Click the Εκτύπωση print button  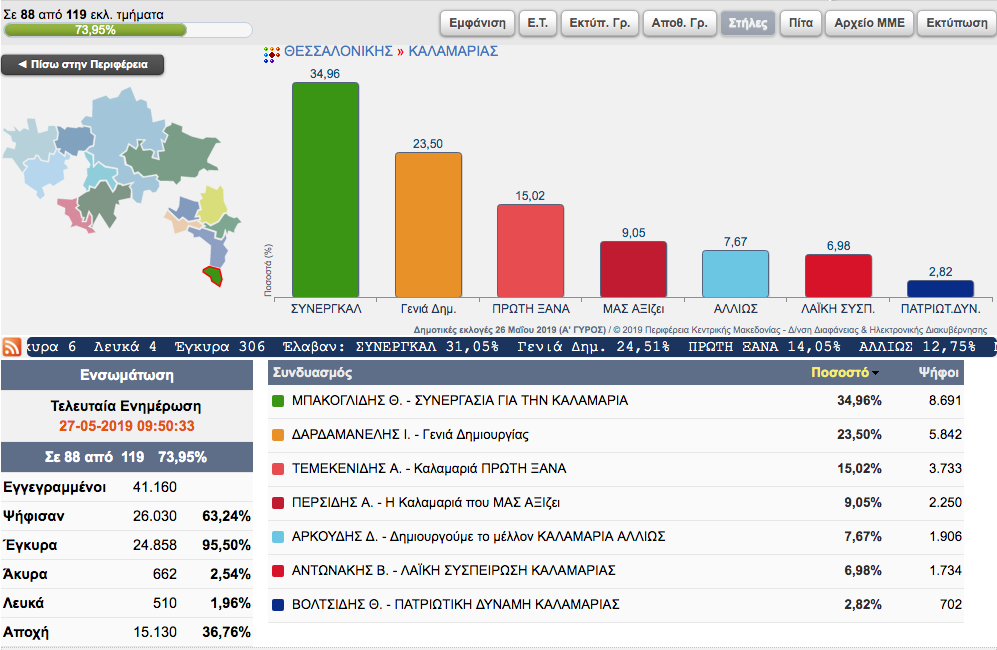pyautogui.click(x=954, y=22)
